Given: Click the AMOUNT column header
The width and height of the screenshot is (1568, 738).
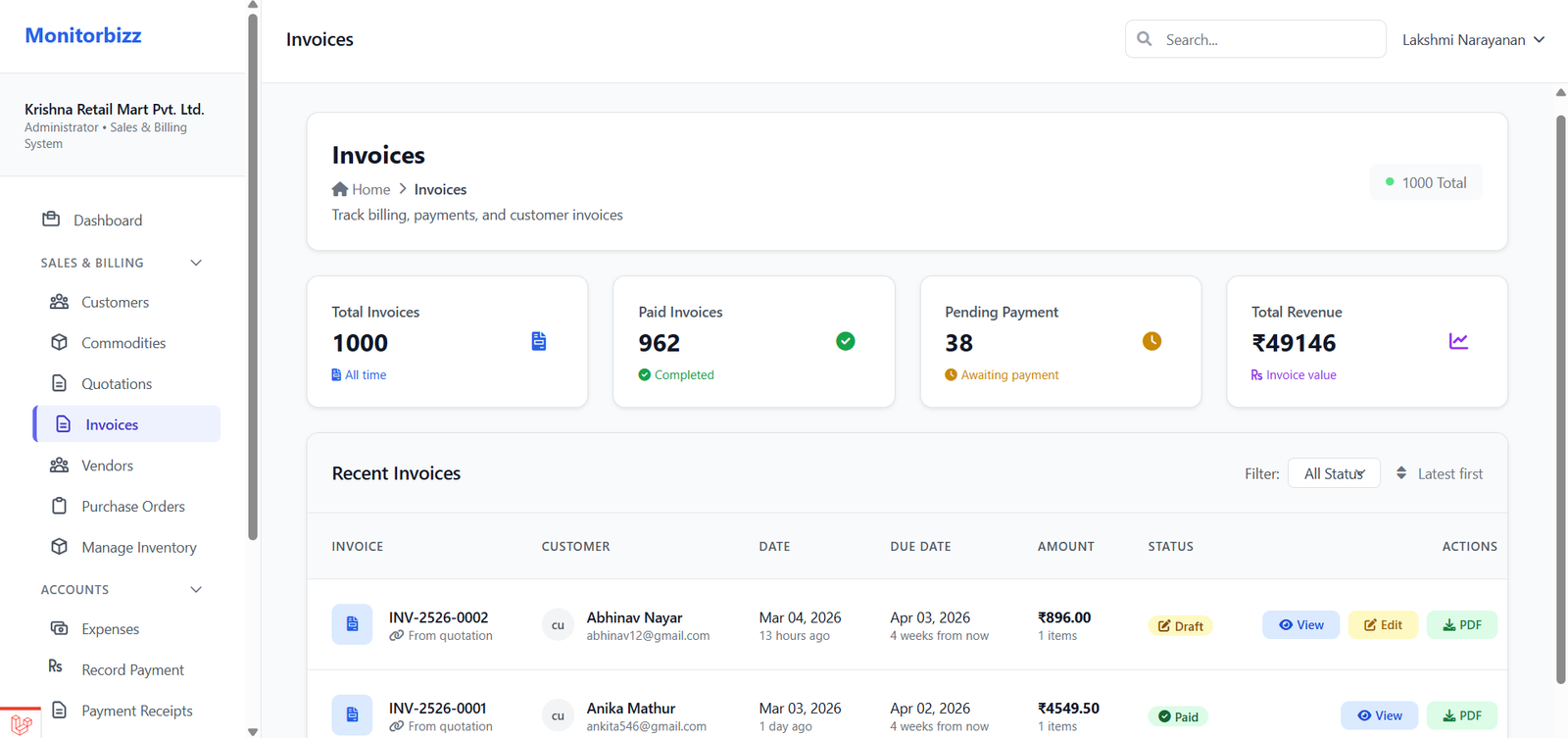Looking at the screenshot, I should 1065,546.
